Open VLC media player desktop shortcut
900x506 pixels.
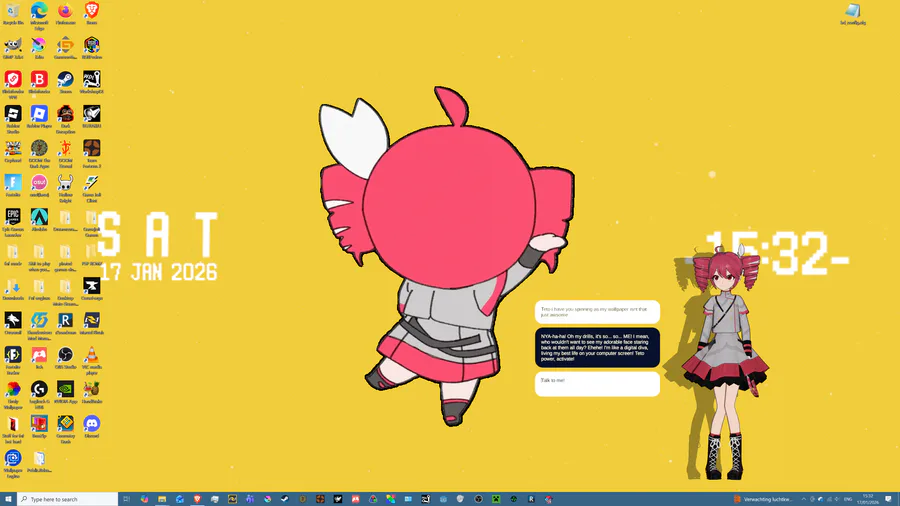[x=92, y=360]
